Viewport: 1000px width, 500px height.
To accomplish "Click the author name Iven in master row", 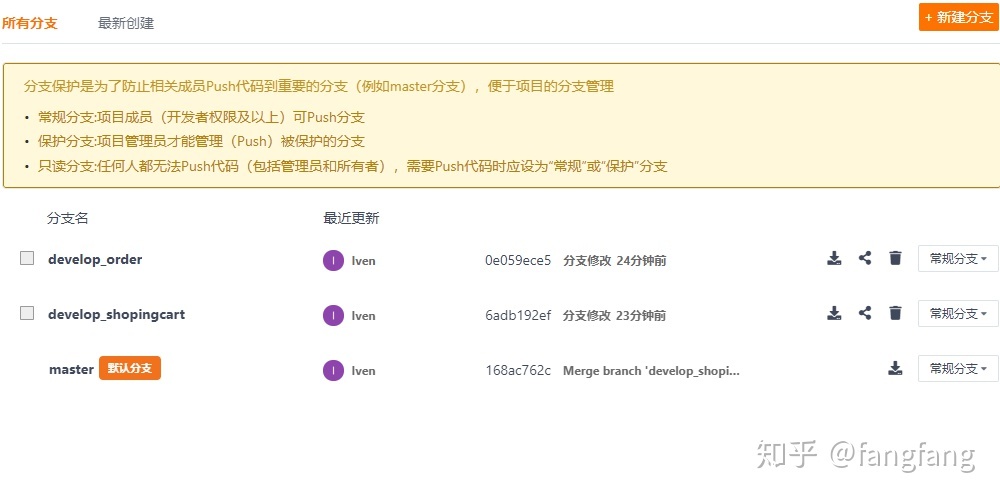I will [x=364, y=371].
